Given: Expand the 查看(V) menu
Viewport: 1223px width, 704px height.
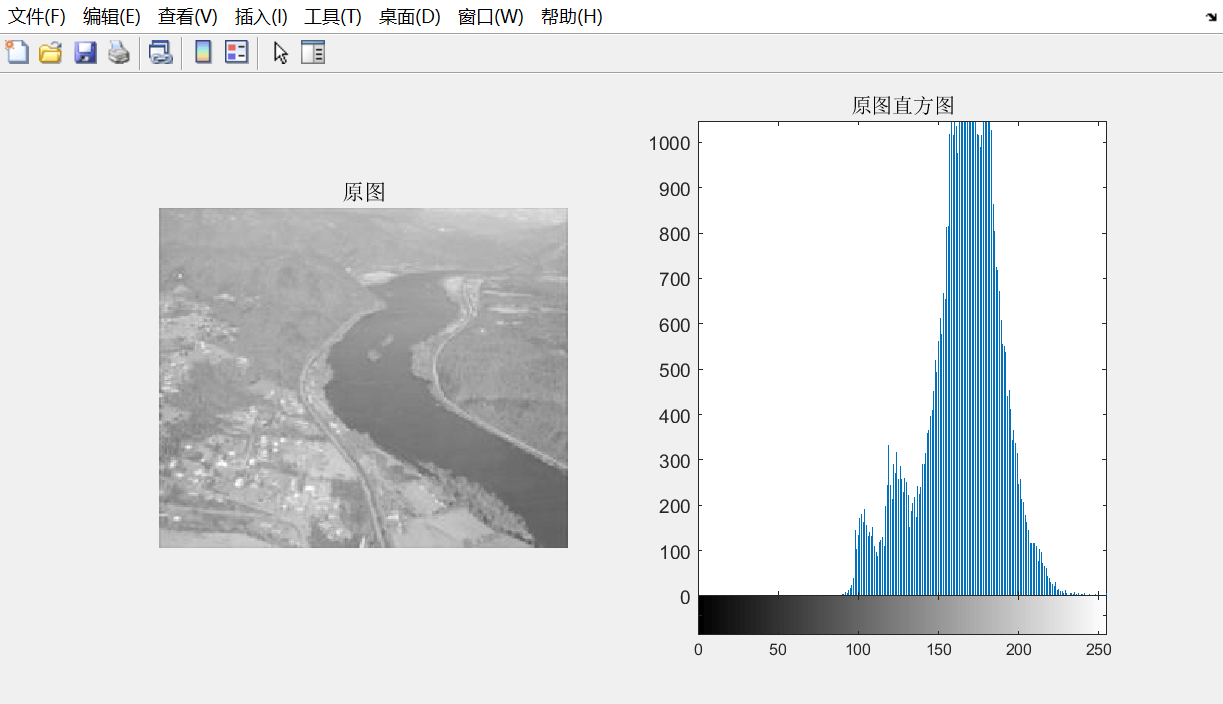Looking at the screenshot, I should (187, 17).
